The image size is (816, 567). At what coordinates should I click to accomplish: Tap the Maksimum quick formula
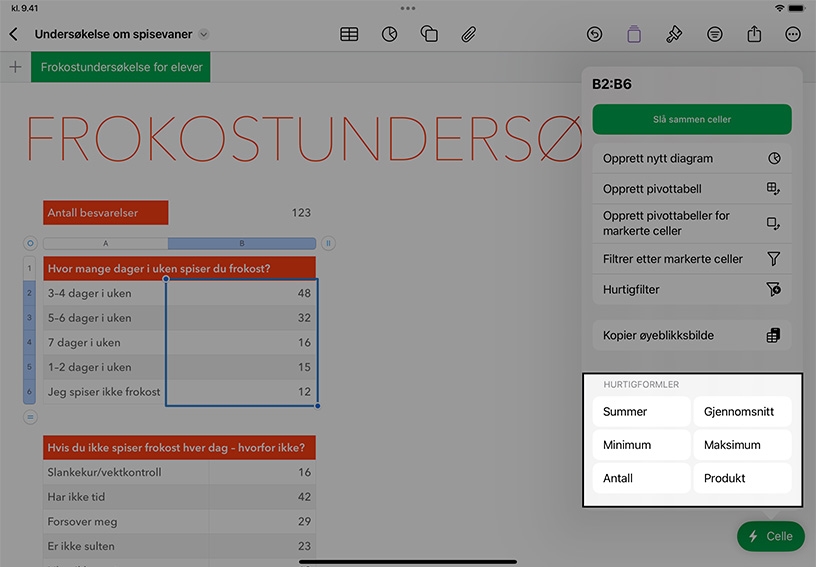pos(742,445)
